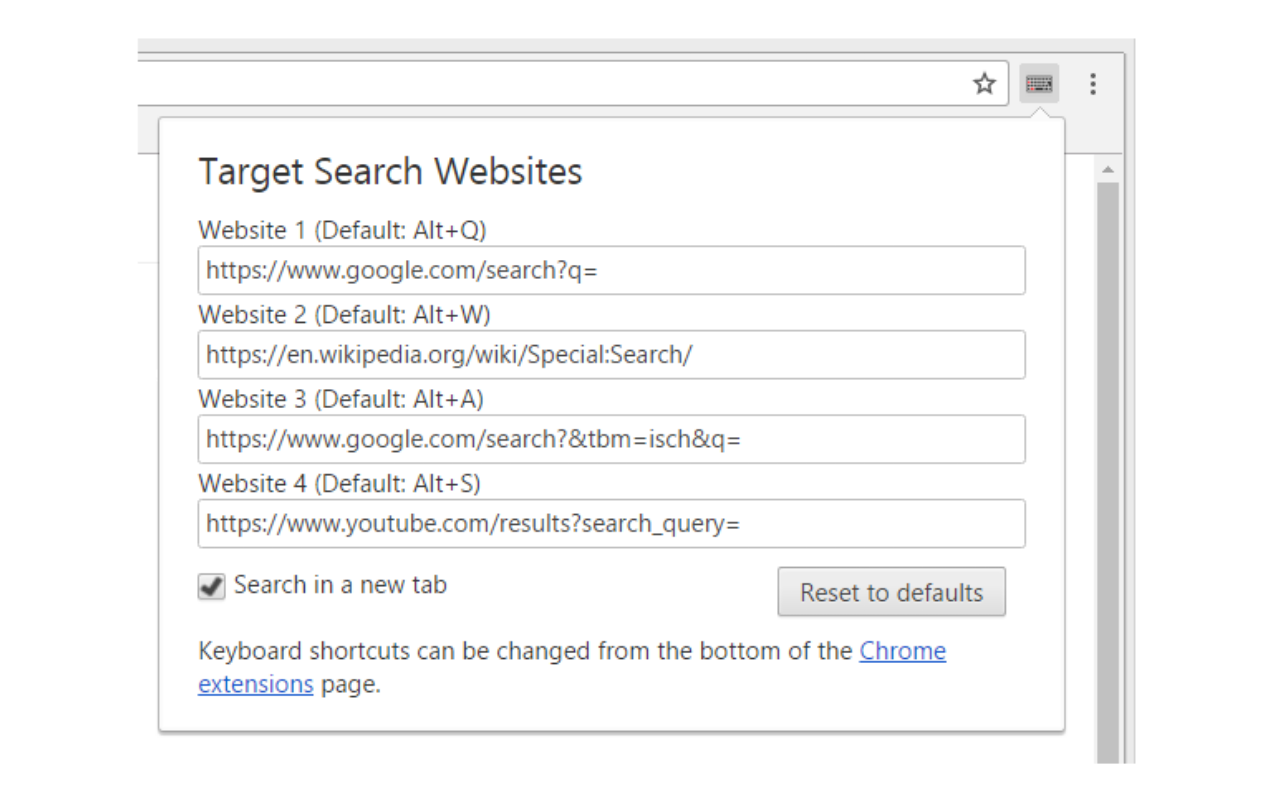
Task: Select the YouTube search query field
Action: [x=612, y=523]
